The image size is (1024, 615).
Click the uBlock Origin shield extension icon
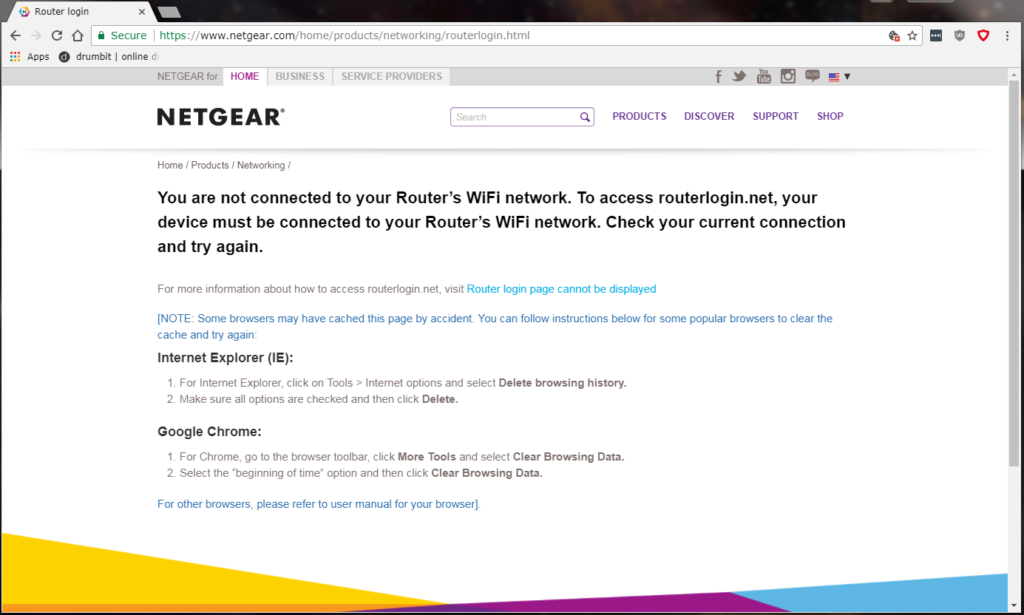960,35
